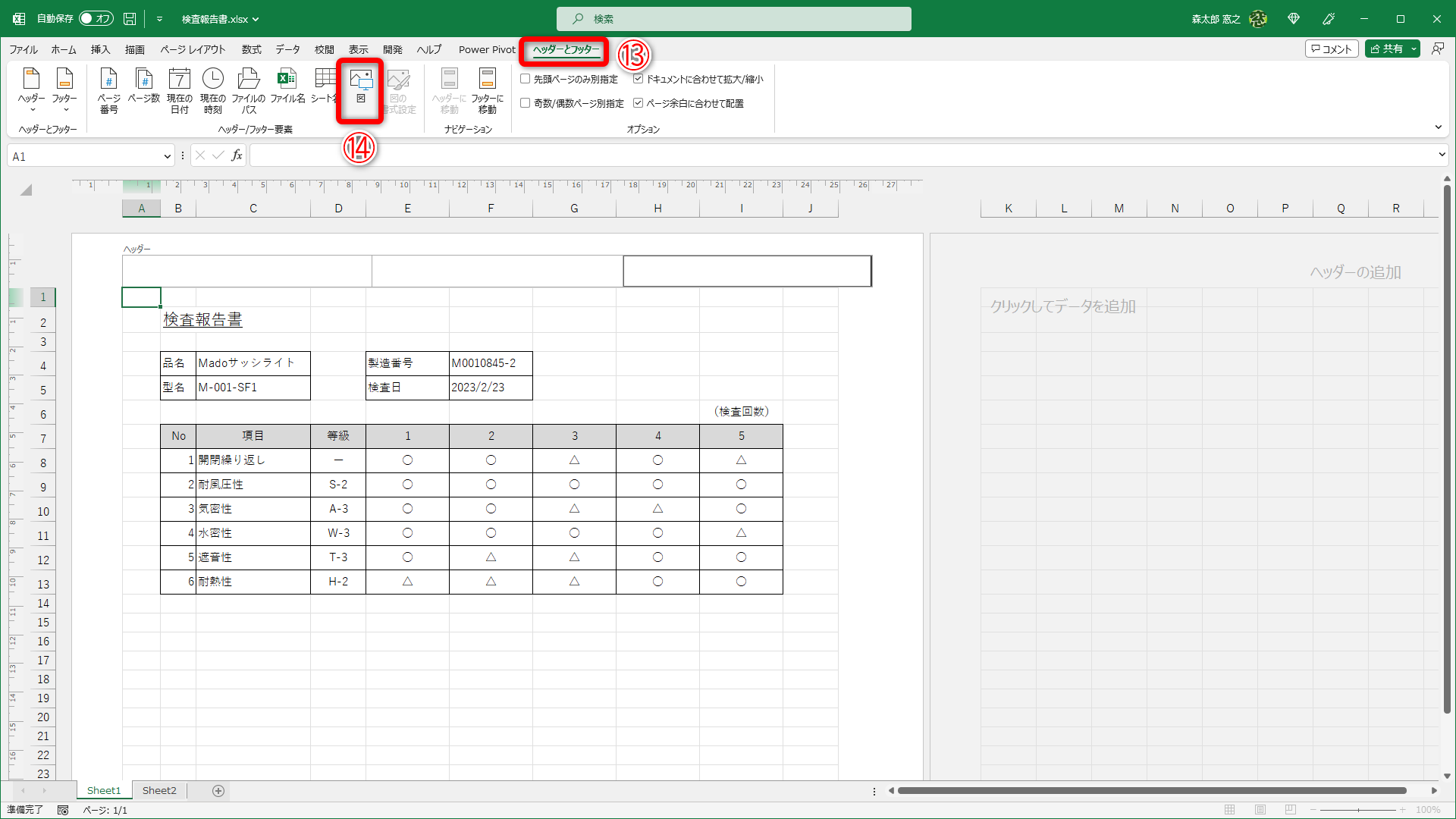1456x819 pixels.
Task: Insert the Current Time (現在の時刻) element
Action: click(213, 89)
